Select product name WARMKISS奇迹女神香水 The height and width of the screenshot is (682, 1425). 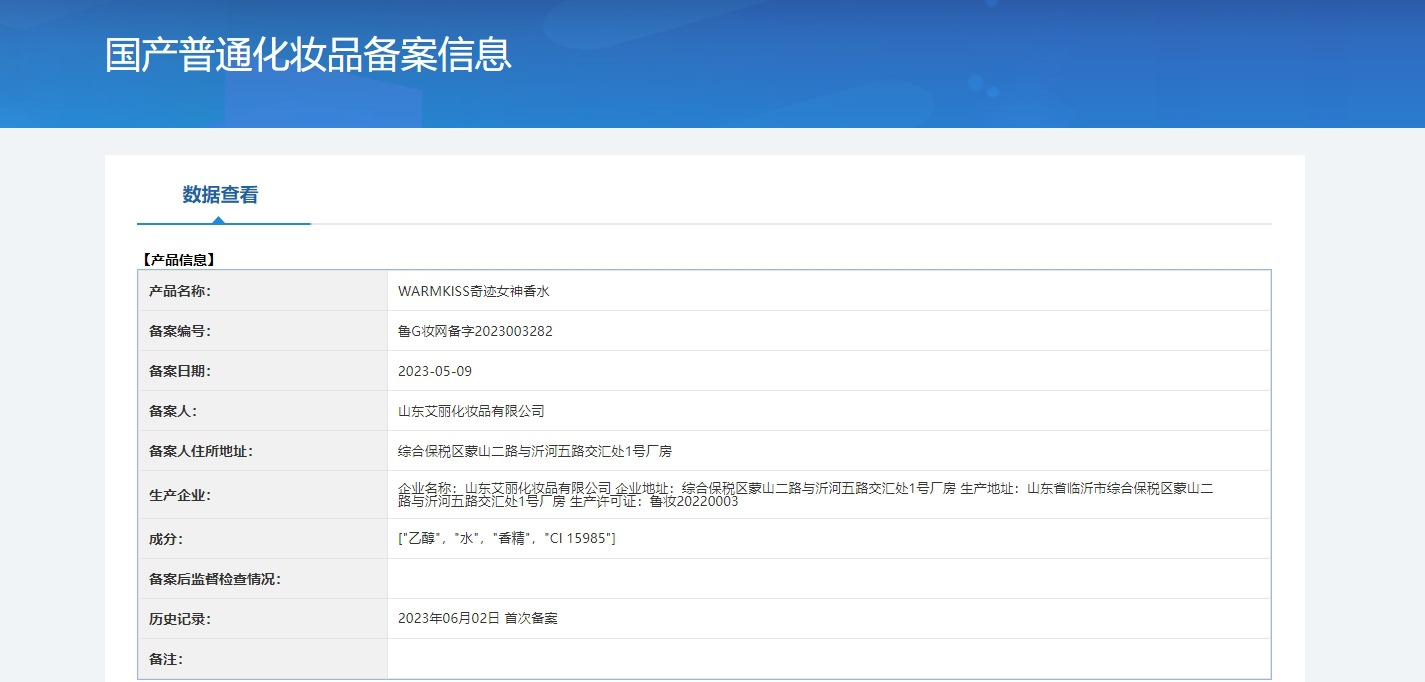coord(474,291)
